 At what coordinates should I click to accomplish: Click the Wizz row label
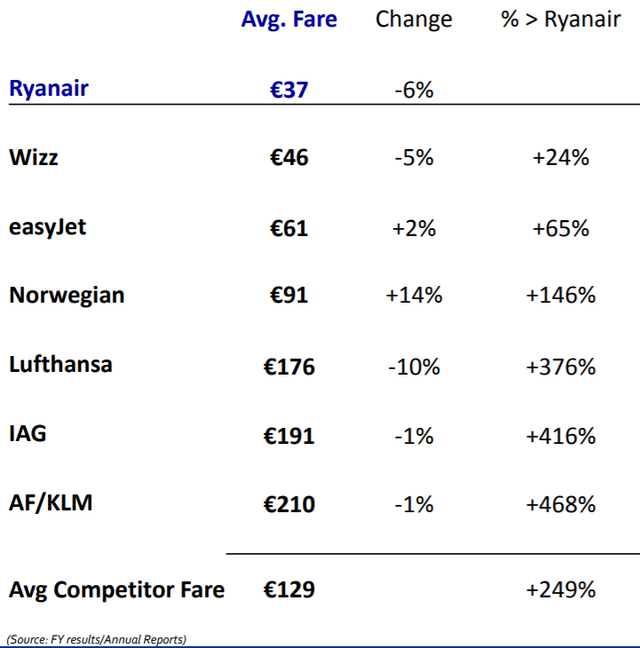(33, 157)
